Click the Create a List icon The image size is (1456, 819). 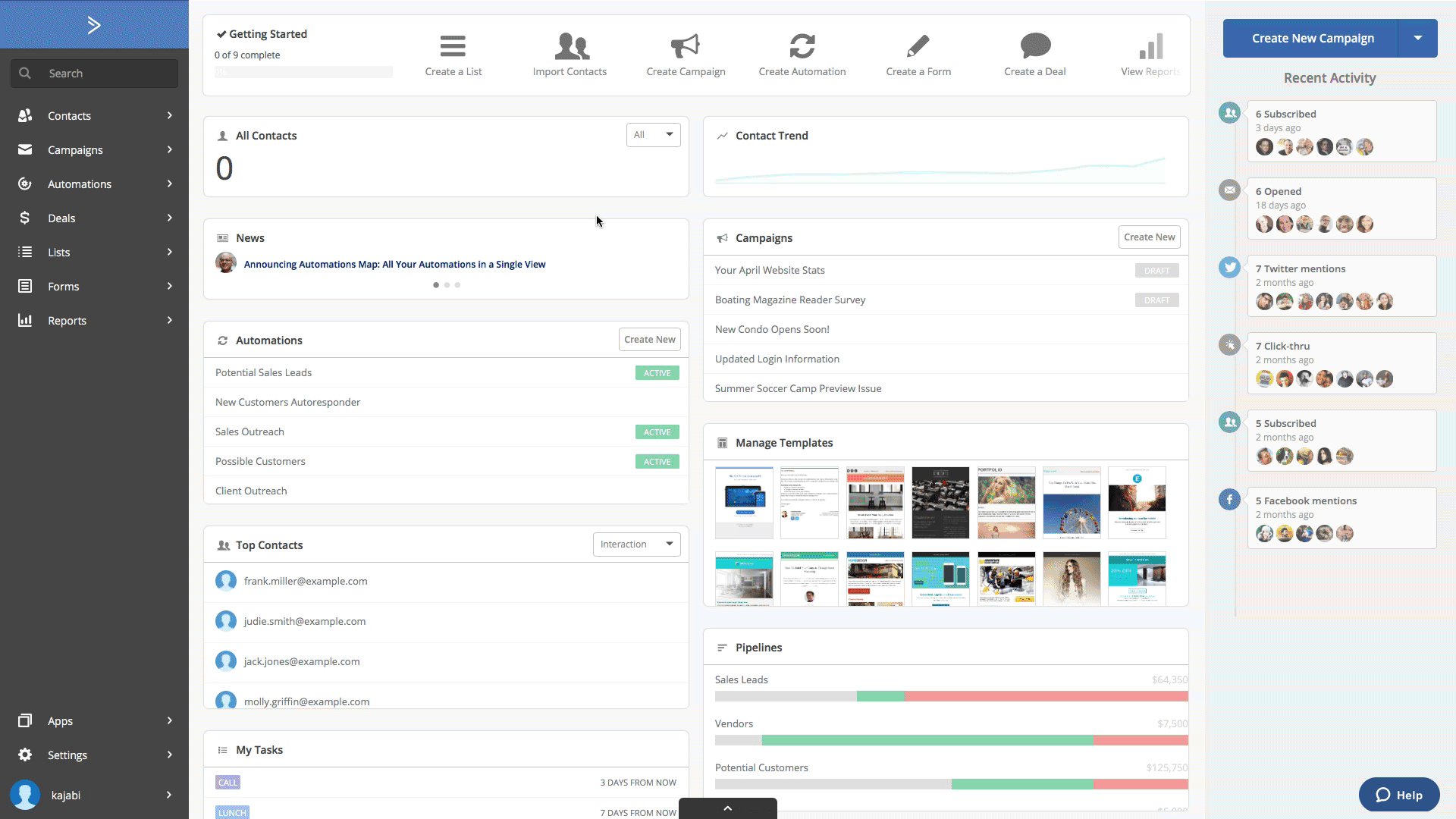point(453,46)
